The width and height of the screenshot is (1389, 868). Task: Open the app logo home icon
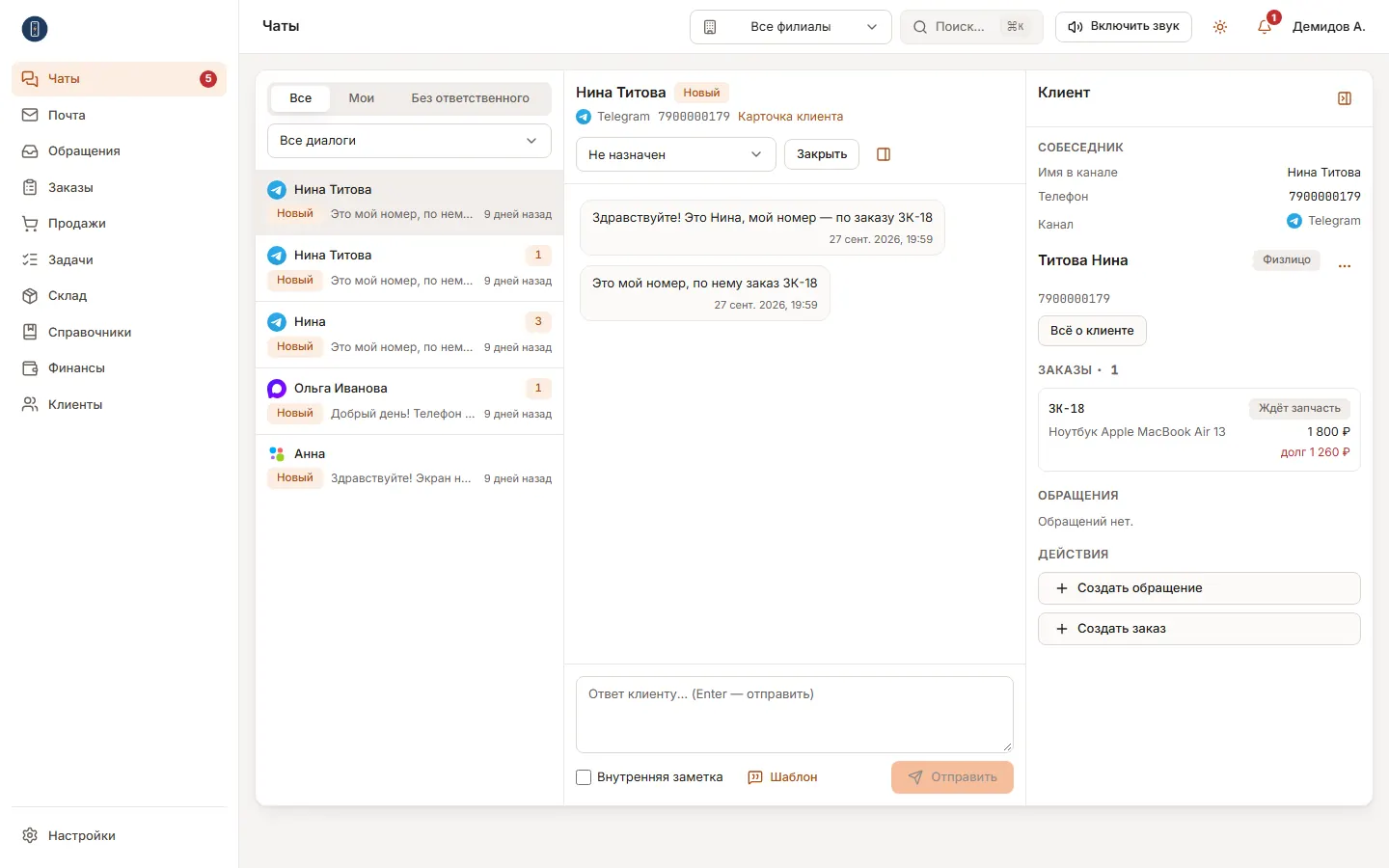35,29
